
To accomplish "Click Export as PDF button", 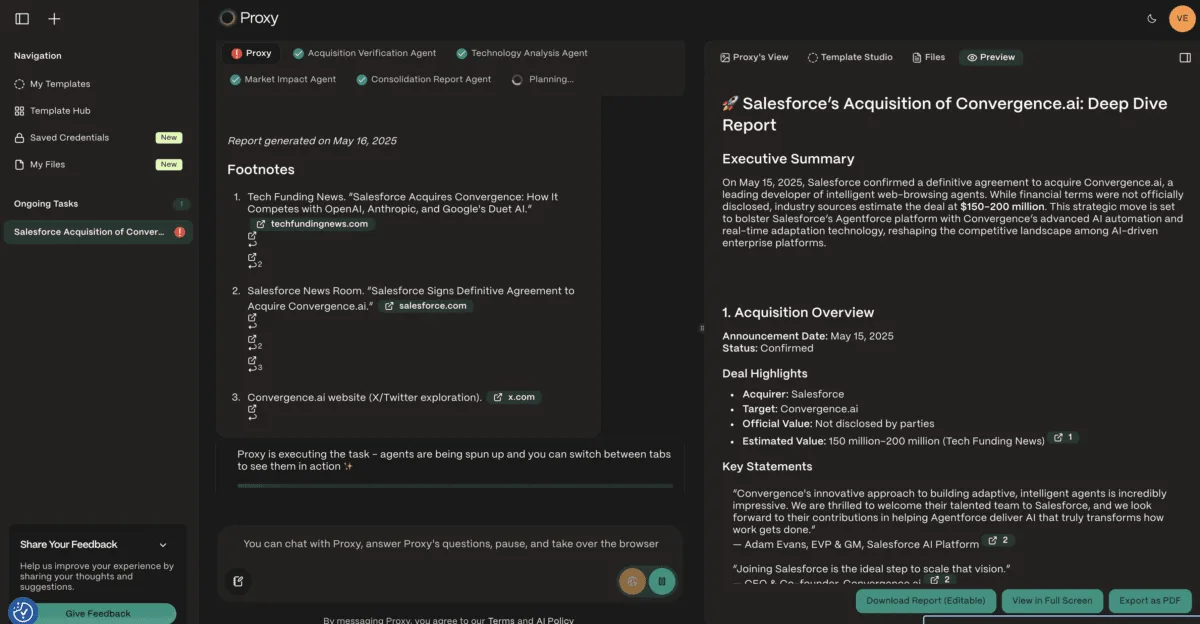I will (x=1150, y=601).
